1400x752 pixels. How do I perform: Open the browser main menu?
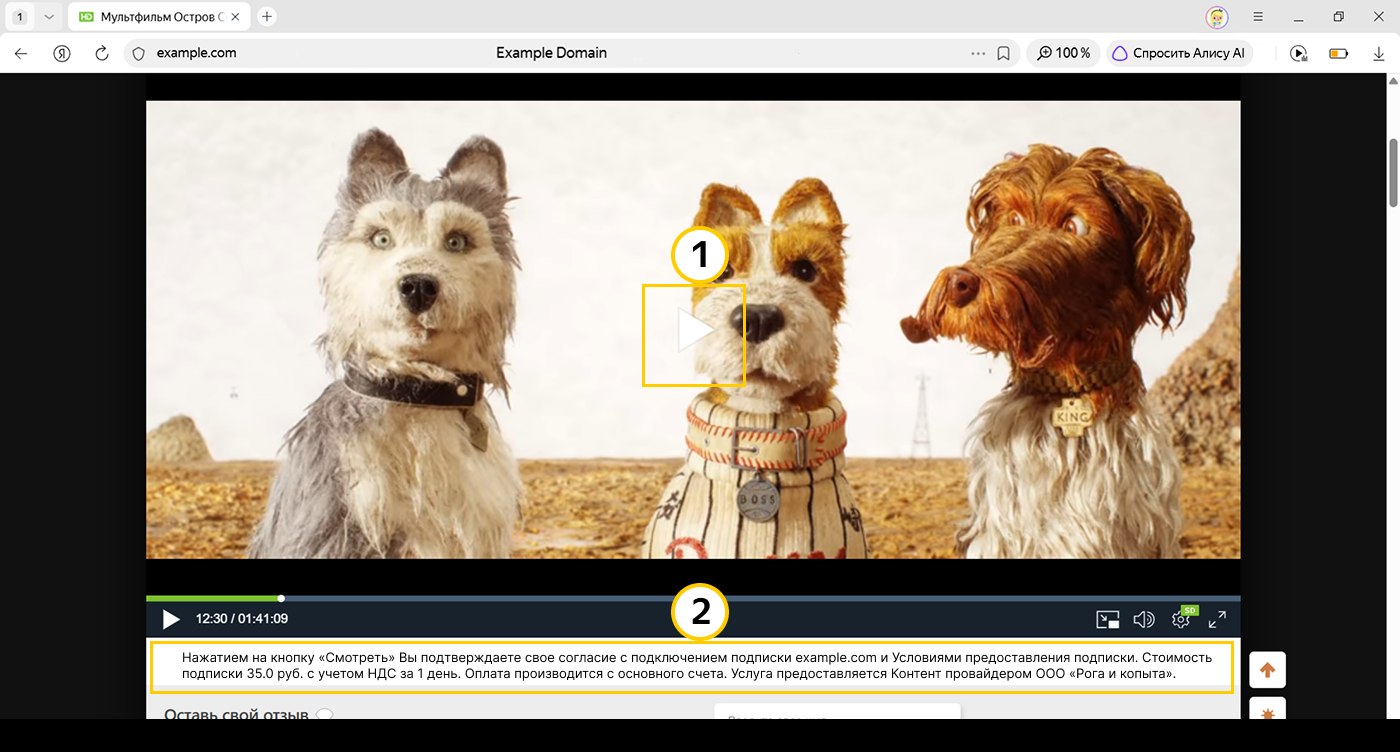click(1258, 17)
